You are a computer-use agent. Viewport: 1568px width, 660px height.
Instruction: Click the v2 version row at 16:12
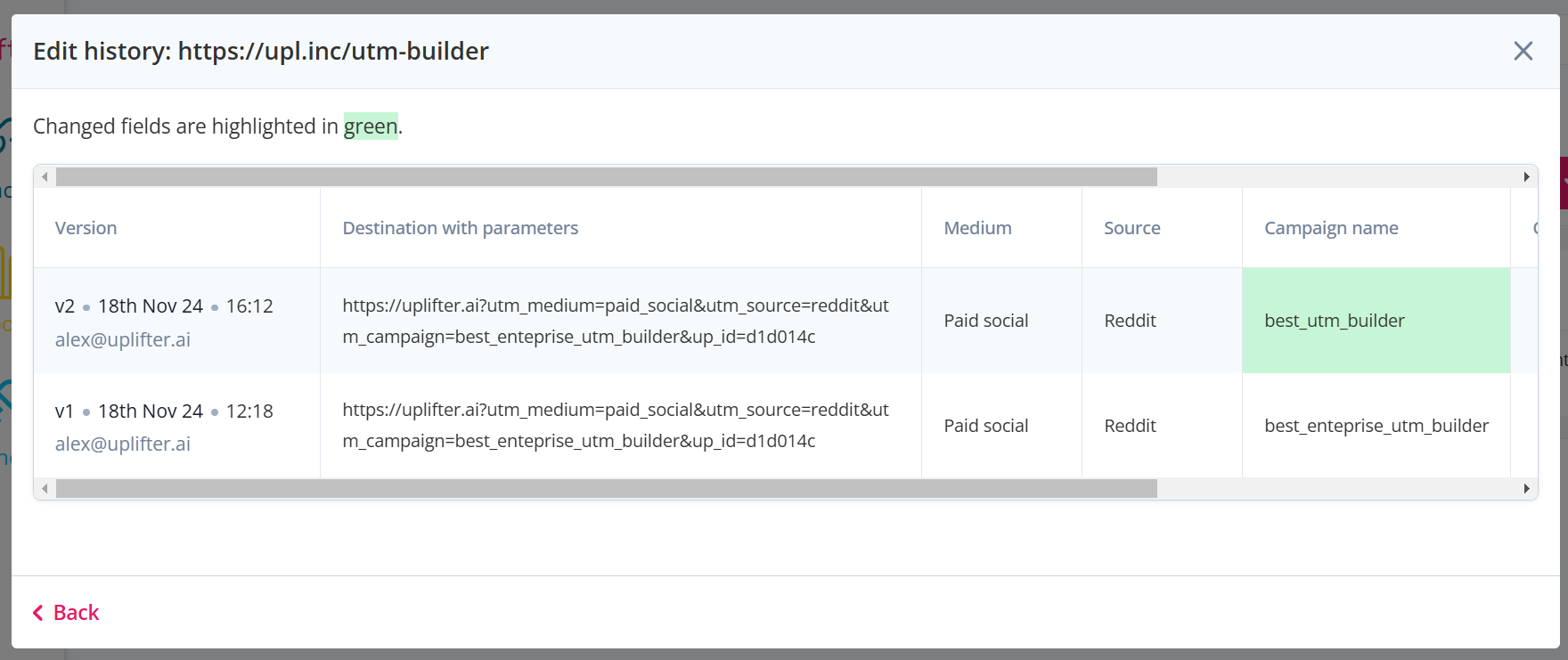tap(786, 321)
